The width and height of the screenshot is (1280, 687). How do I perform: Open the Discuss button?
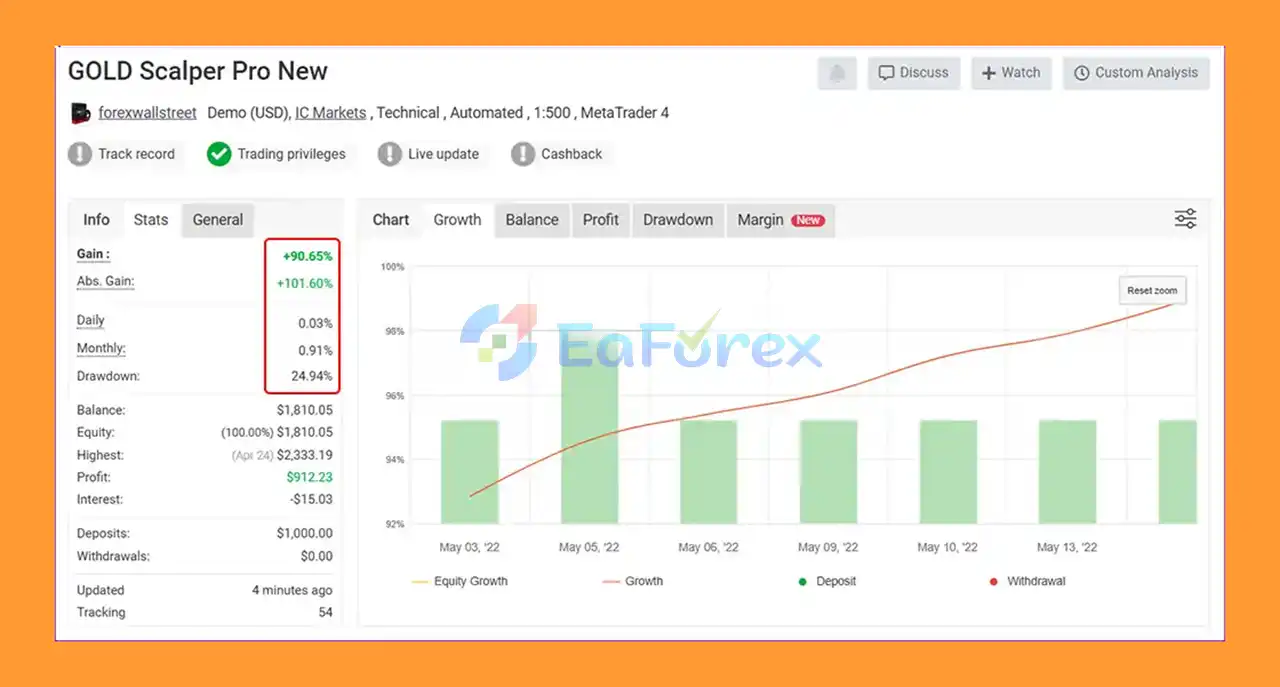pos(914,73)
